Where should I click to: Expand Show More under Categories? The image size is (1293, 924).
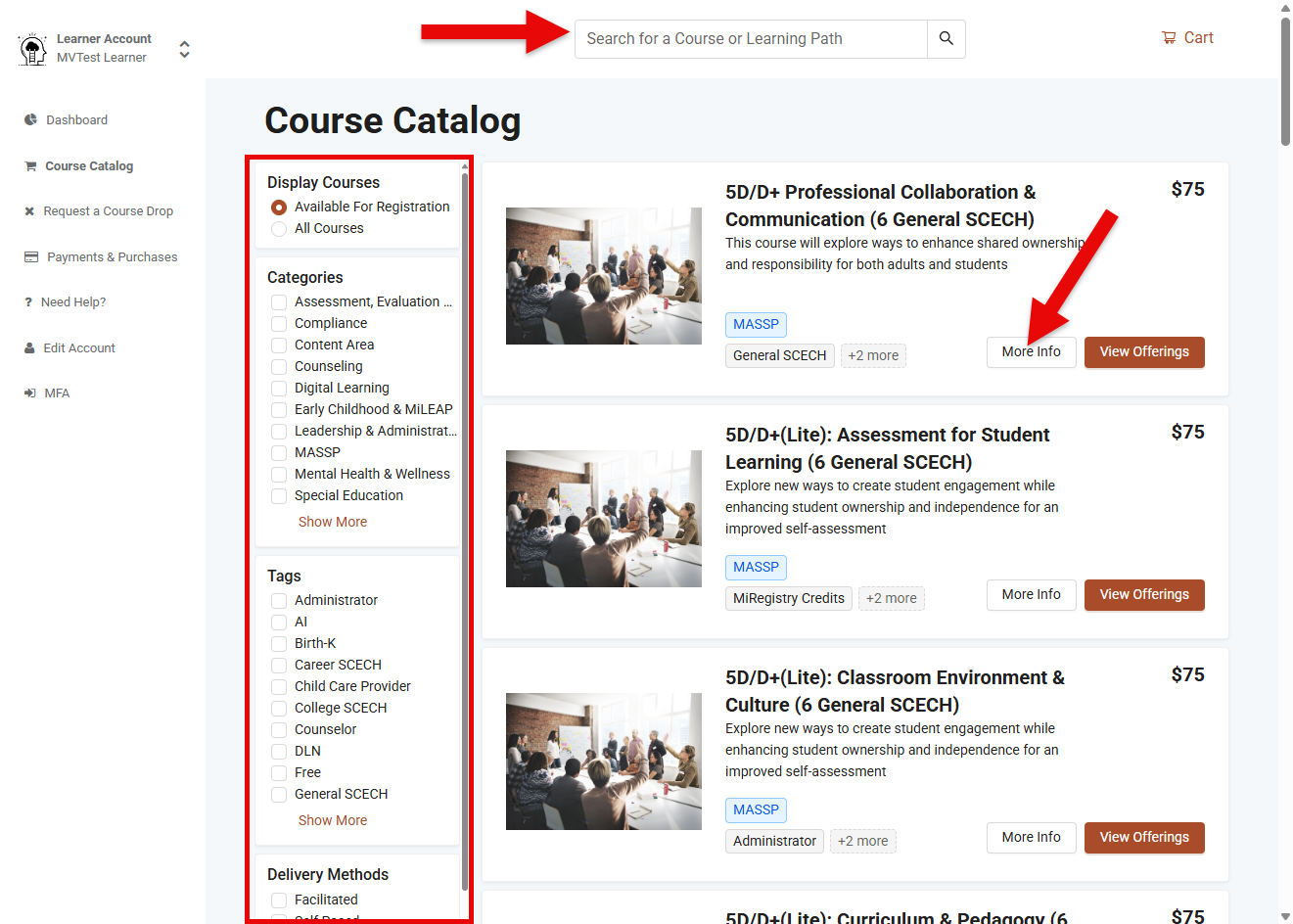click(x=333, y=522)
